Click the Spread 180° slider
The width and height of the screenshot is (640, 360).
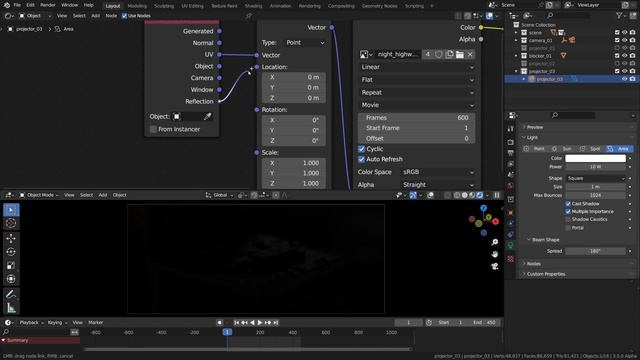596,251
